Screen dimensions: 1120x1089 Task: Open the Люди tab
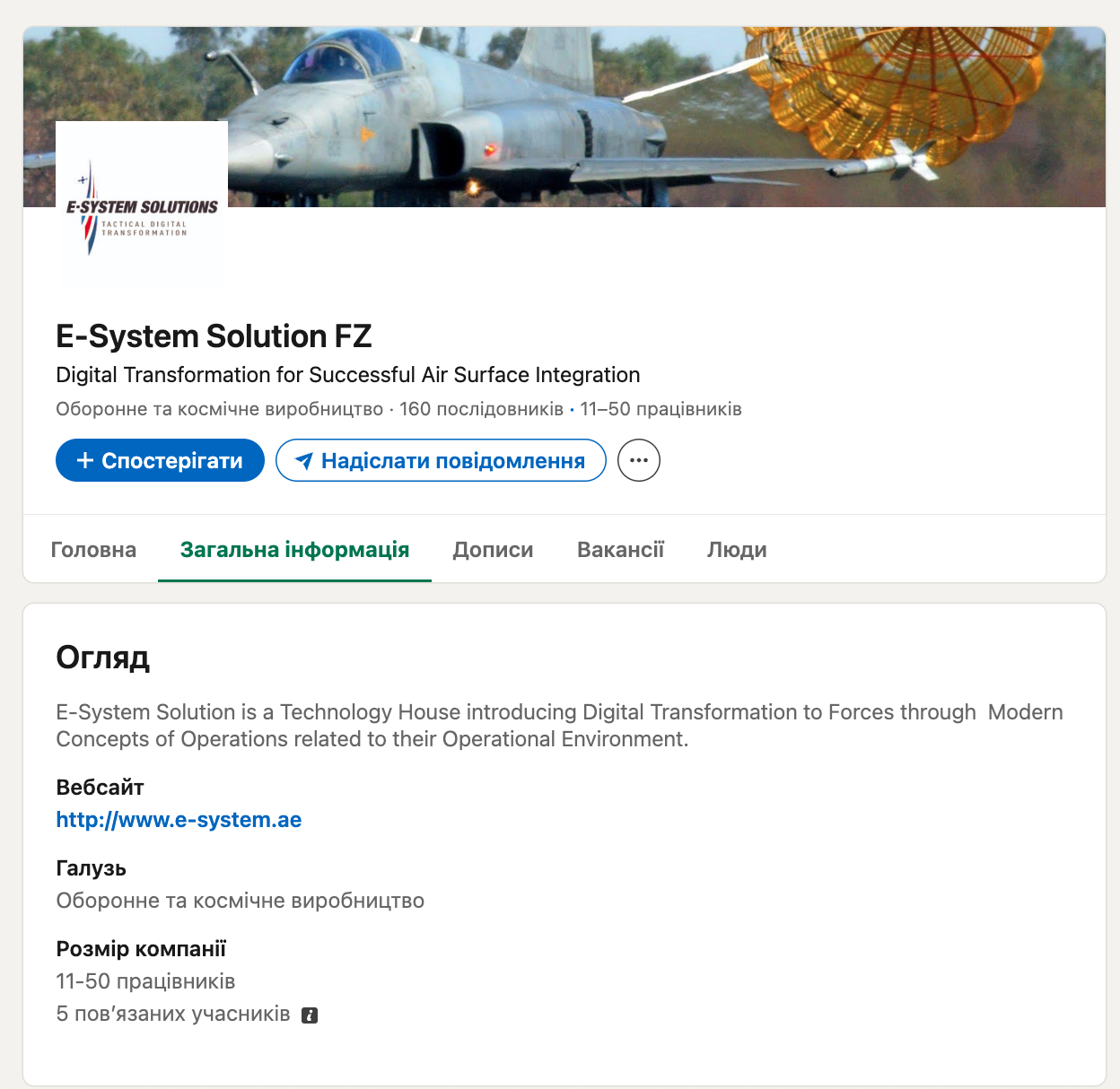pyautogui.click(x=737, y=550)
